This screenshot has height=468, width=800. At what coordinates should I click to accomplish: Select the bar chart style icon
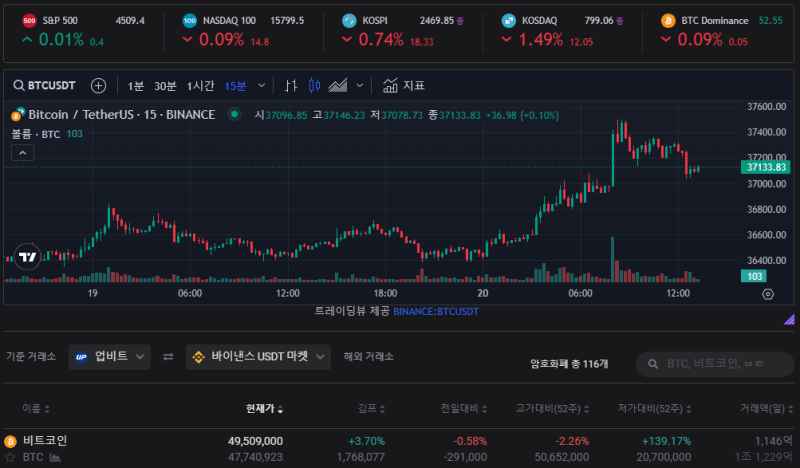[291, 86]
